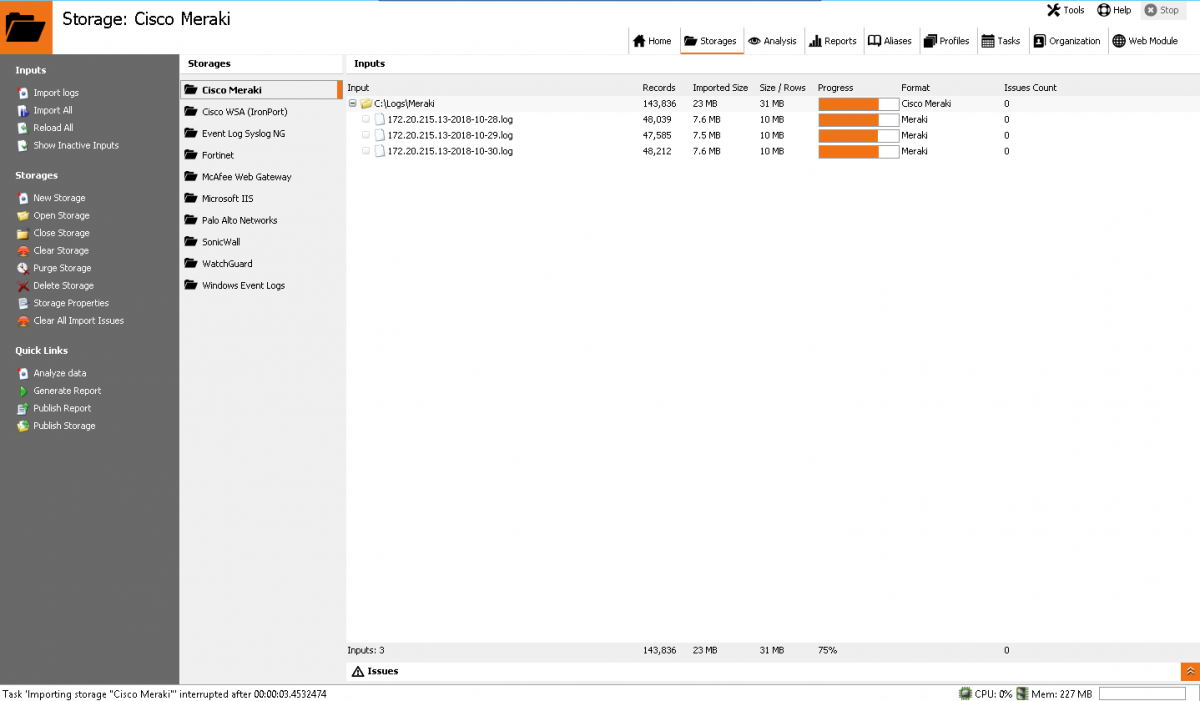Click the Purge Storage icon
The width and height of the screenshot is (1200, 701).
click(x=22, y=267)
